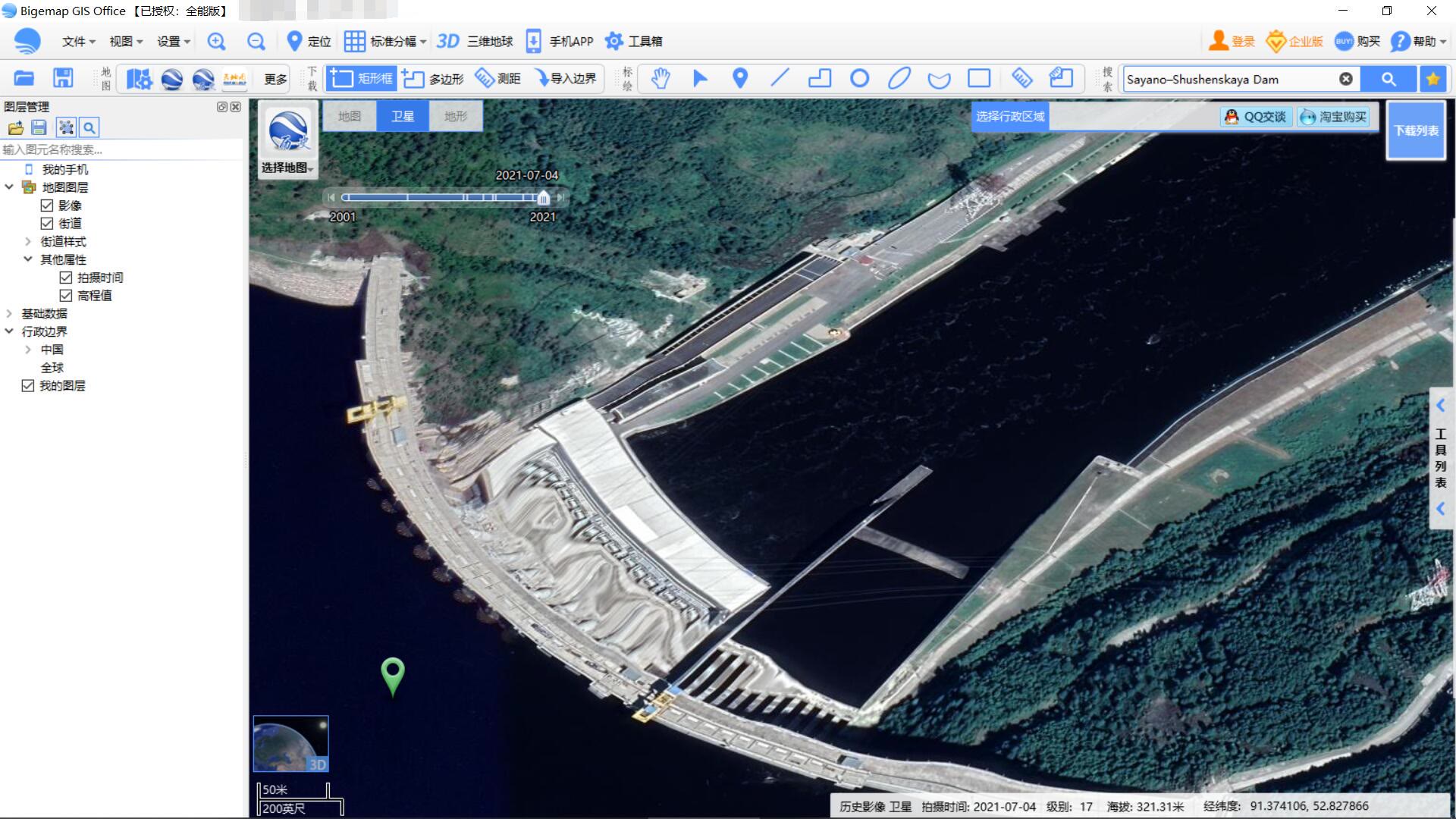1456x819 pixels.
Task: Select the map settings gear source icon
Action: [139, 79]
